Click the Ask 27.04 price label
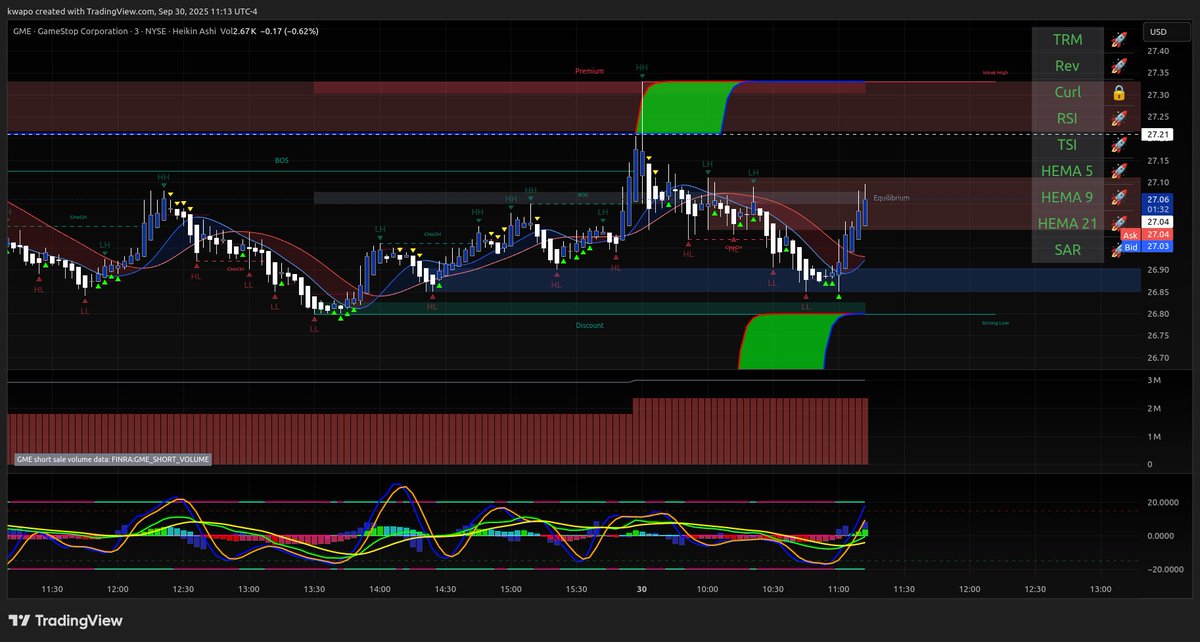 coord(1147,234)
